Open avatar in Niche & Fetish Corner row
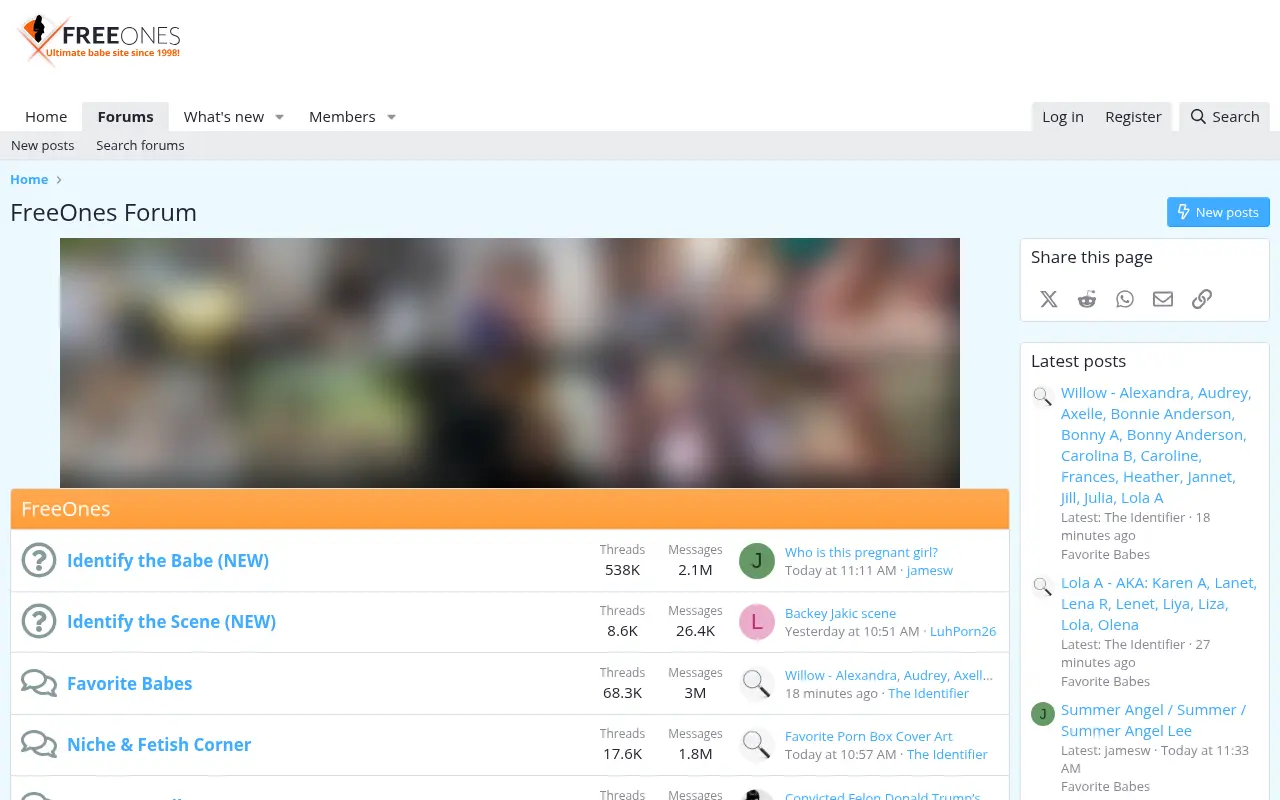The width and height of the screenshot is (1280, 800). (x=757, y=745)
